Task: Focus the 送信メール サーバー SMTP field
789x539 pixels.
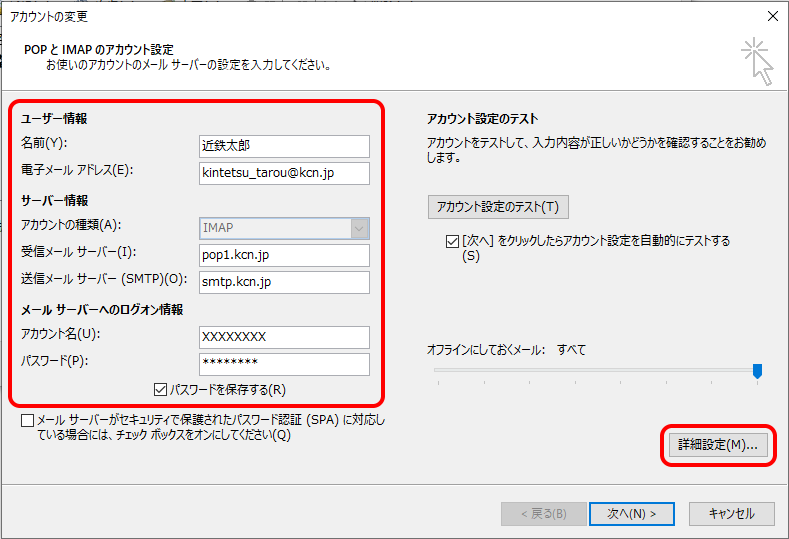Action: [284, 282]
